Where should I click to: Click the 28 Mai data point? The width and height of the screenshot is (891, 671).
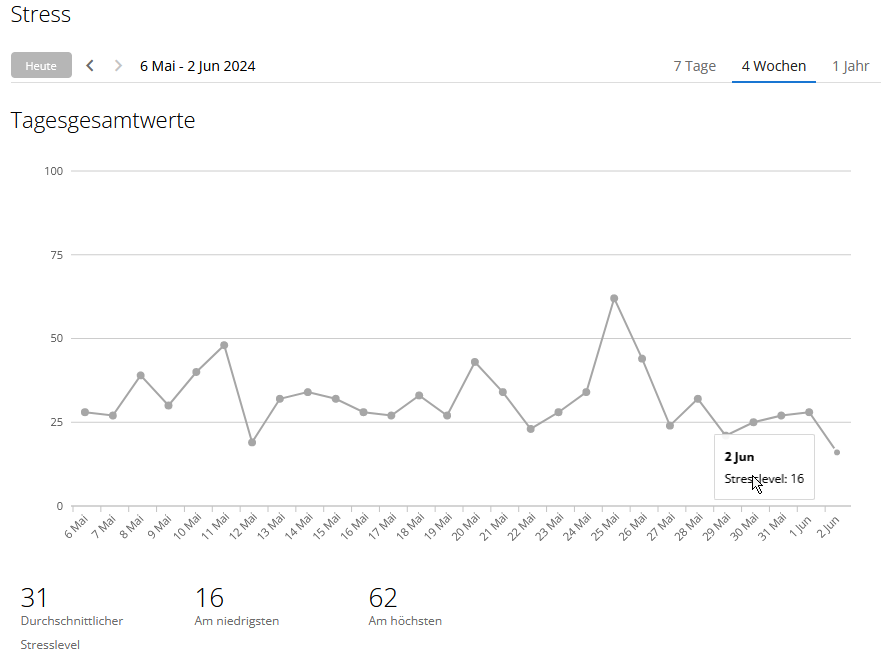[697, 399]
